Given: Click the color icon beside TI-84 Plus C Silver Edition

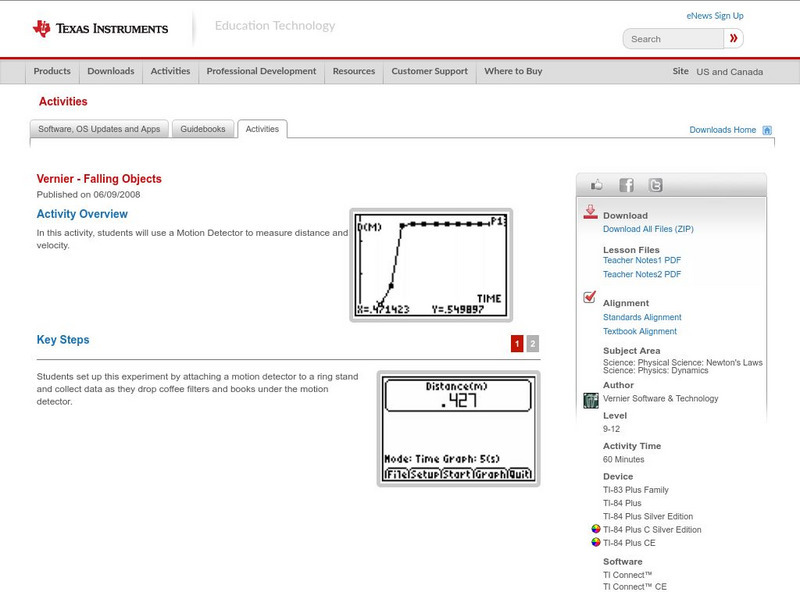Looking at the screenshot, I should tap(595, 529).
